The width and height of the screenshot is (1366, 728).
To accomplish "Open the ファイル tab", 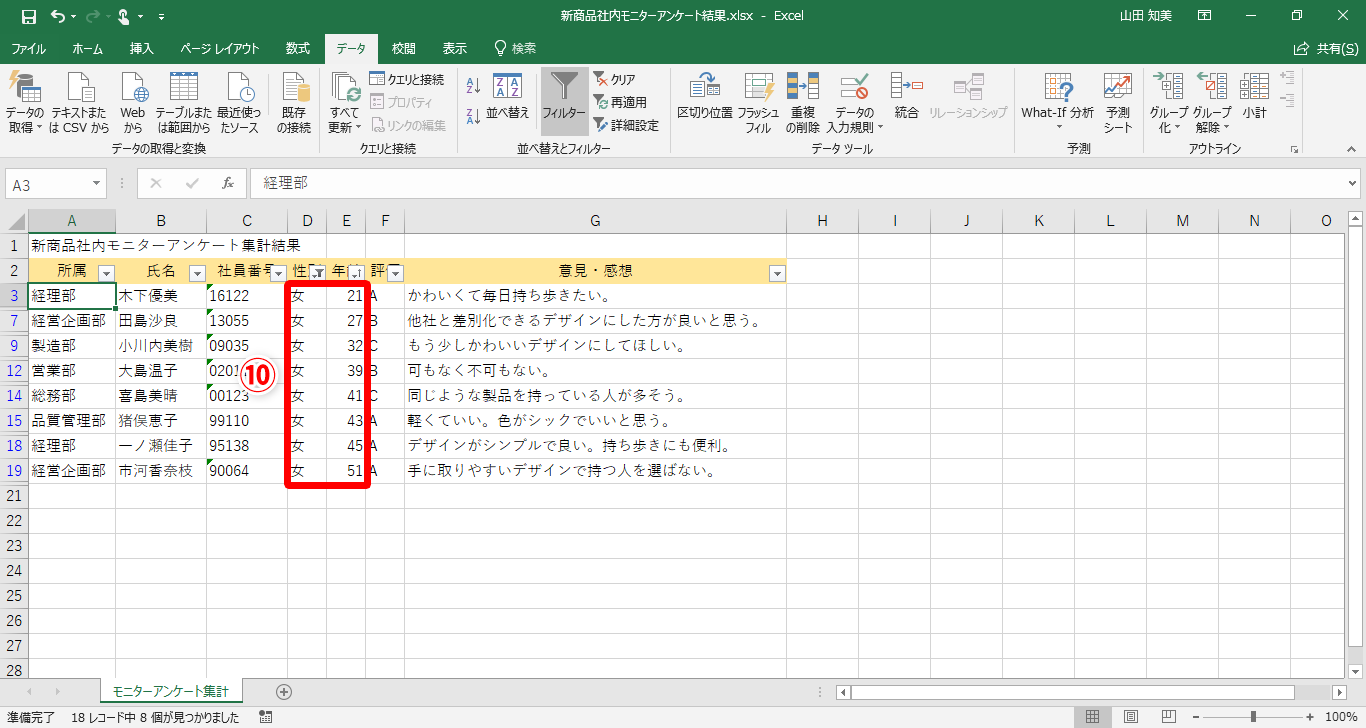I will [x=28, y=48].
